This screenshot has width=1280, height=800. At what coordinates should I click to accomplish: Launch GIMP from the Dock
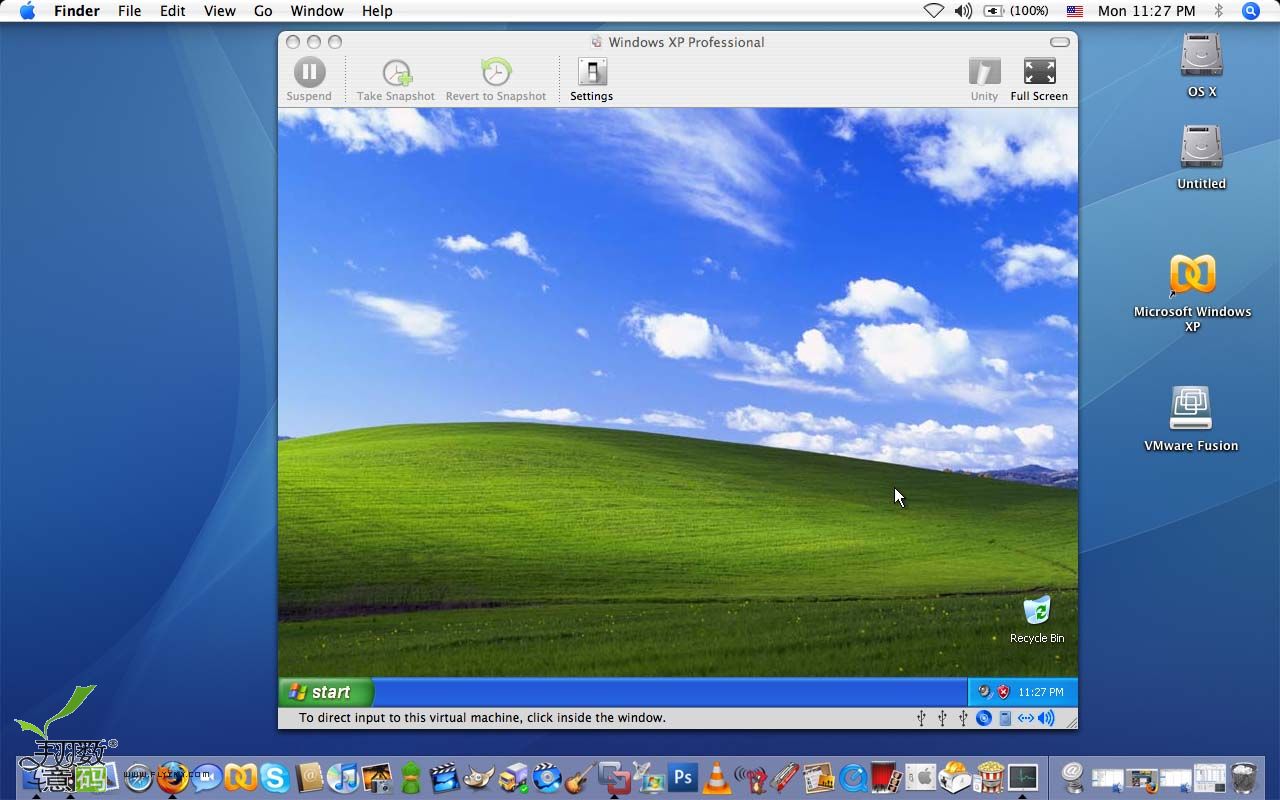coord(478,777)
